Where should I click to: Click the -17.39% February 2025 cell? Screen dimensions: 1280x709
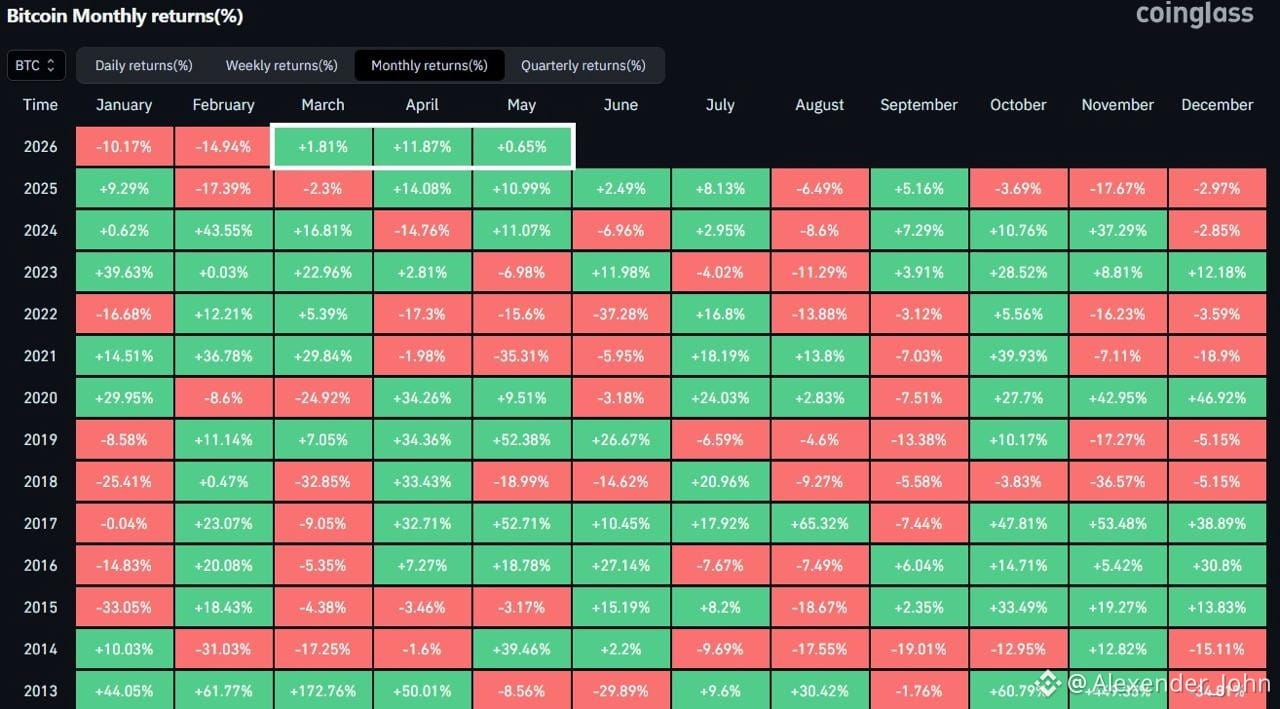pyautogui.click(x=223, y=189)
